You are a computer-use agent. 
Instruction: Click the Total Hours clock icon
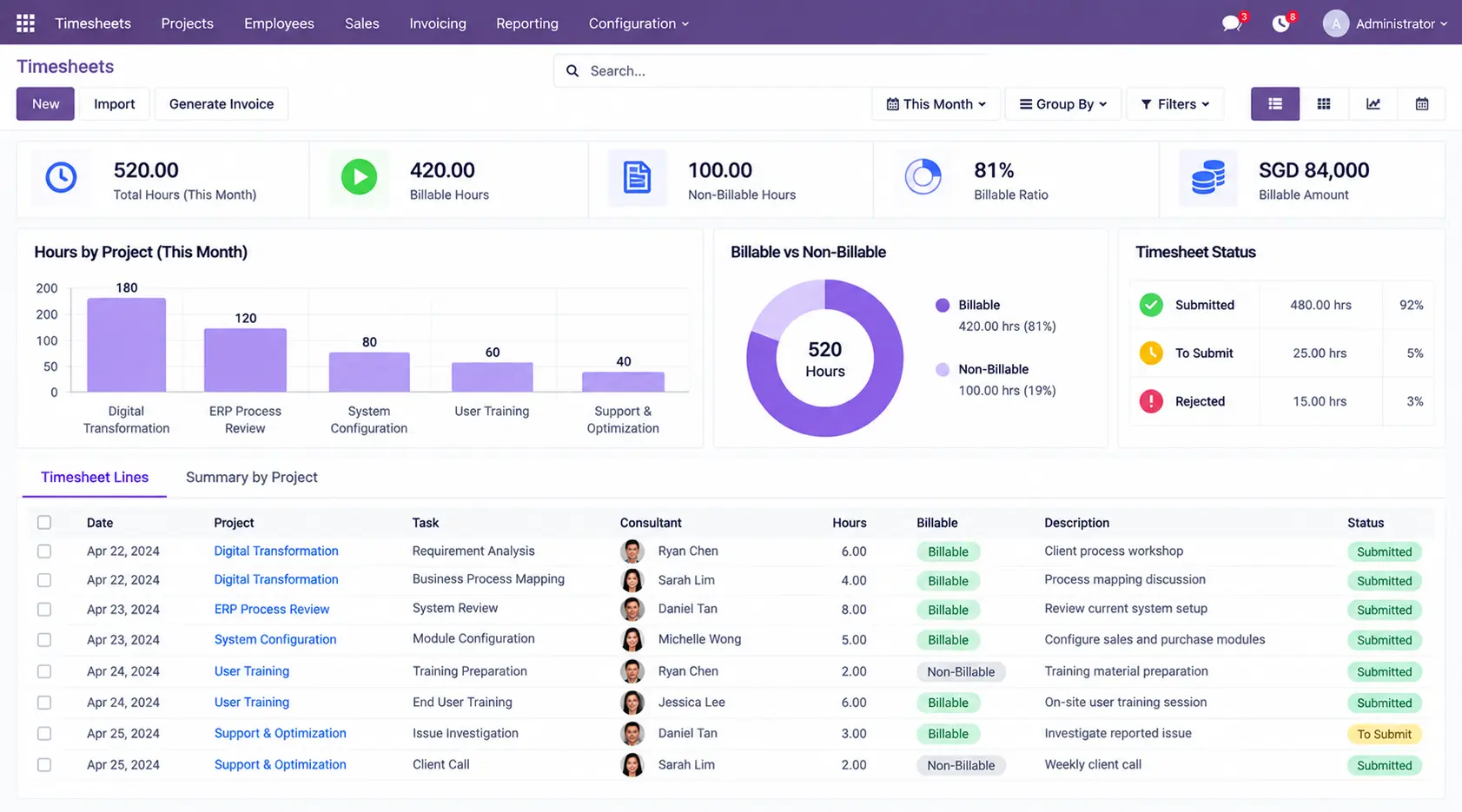[61, 177]
